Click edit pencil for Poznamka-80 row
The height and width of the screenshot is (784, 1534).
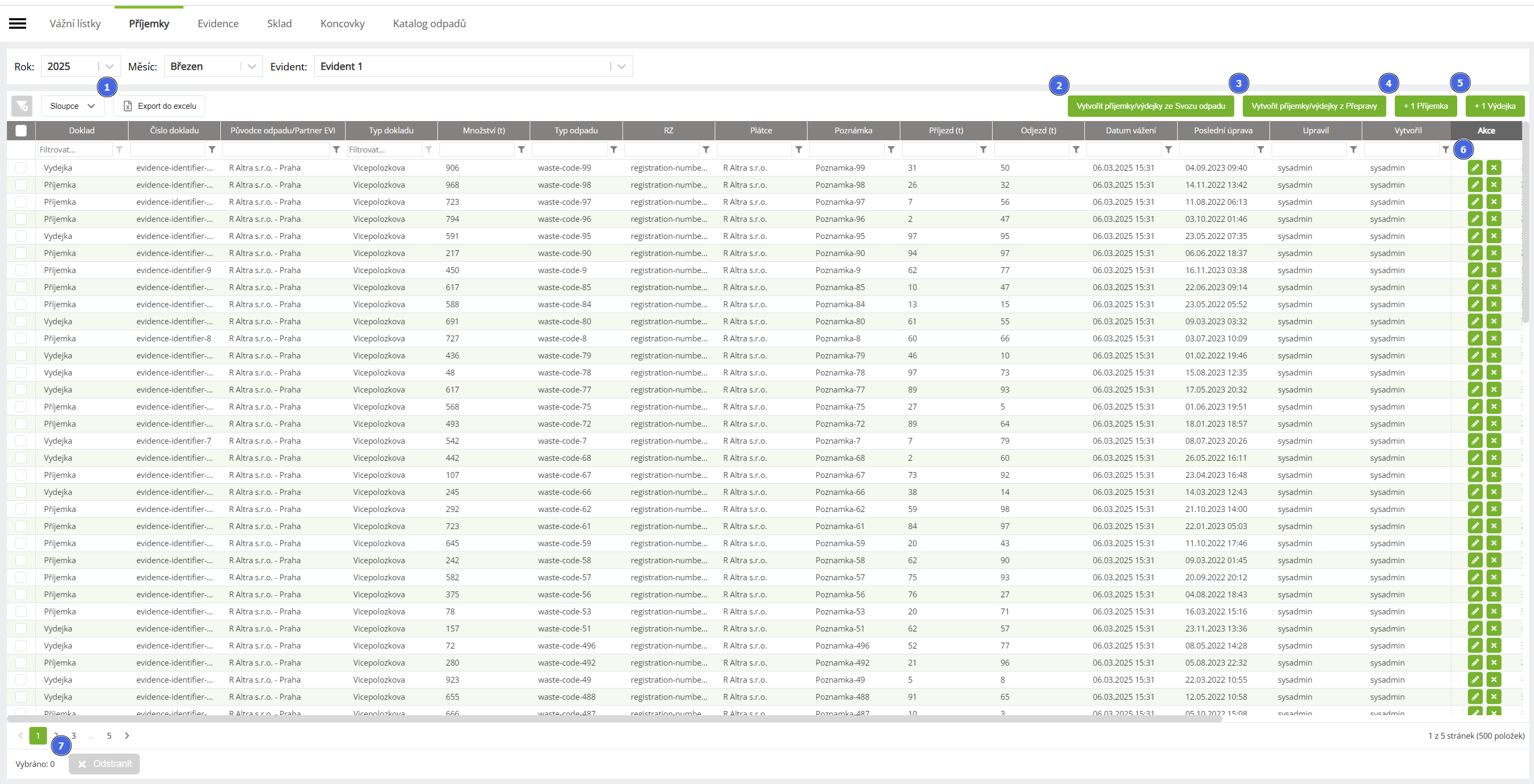pos(1474,322)
